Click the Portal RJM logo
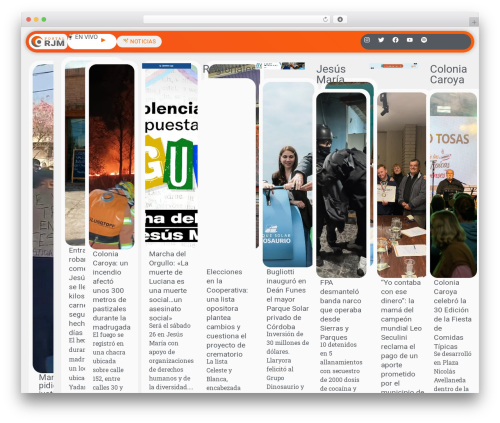Screen dimensions: 500x423 click(48, 42)
